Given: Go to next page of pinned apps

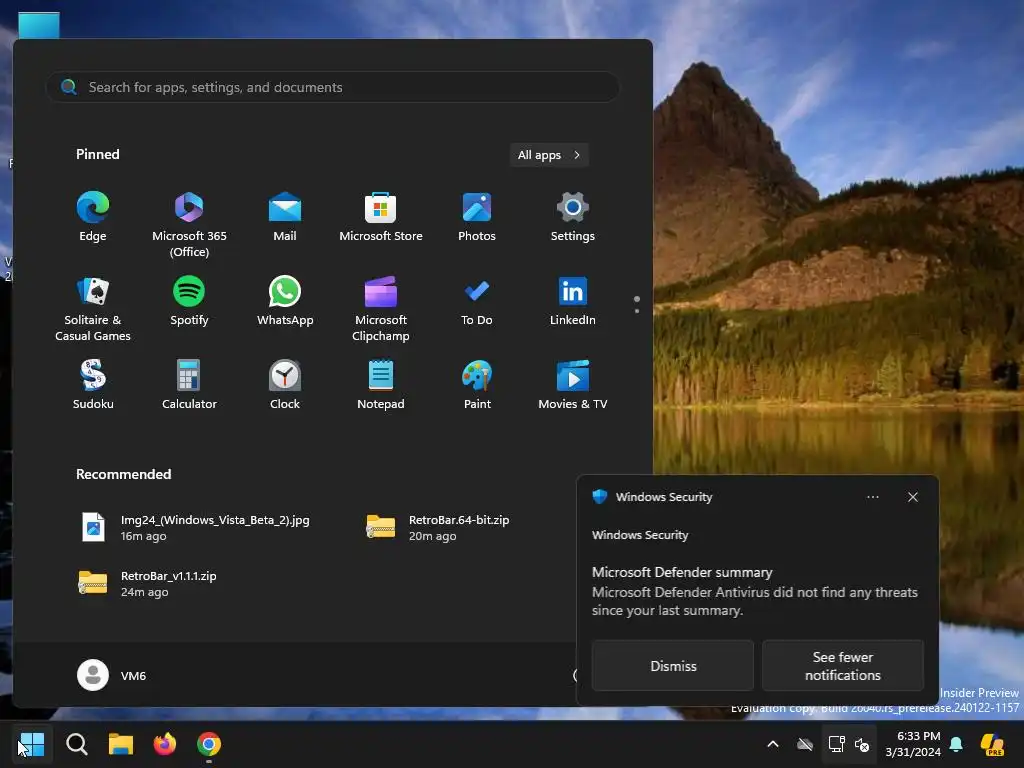Looking at the screenshot, I should pyautogui.click(x=637, y=311).
